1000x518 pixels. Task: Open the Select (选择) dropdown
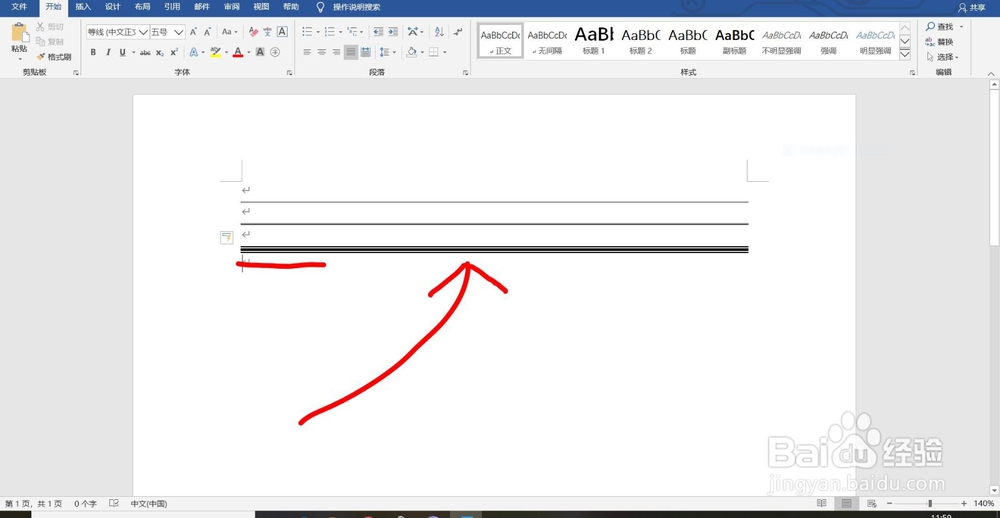click(x=943, y=57)
